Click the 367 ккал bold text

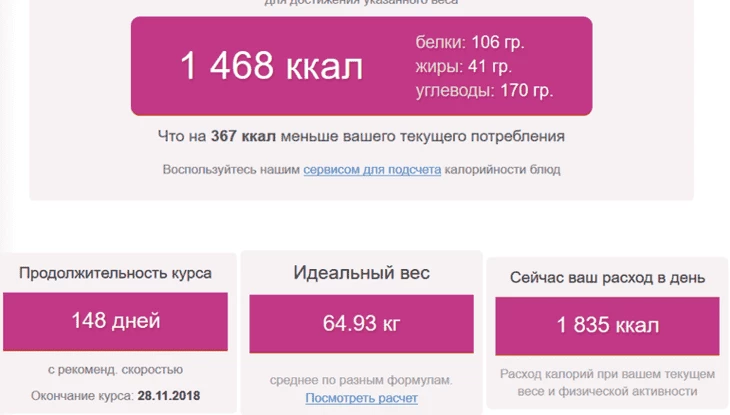243,136
